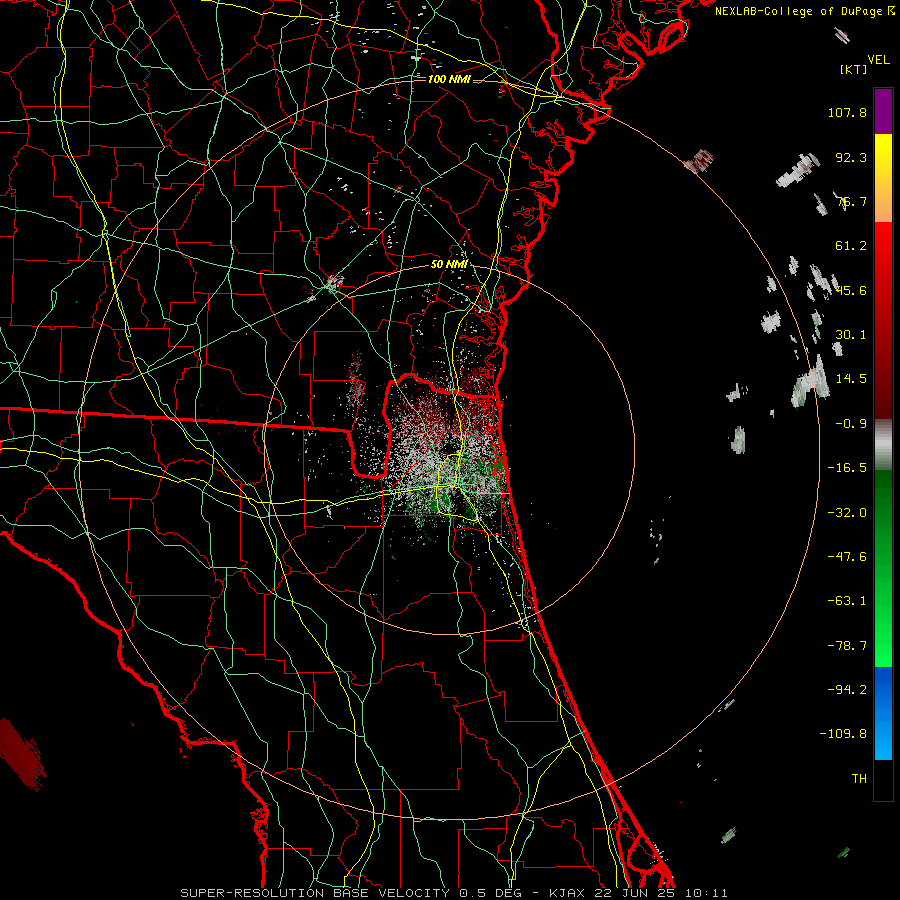Viewport: 900px width, 900px height.
Task: Select the -16.5 legend value
Action: [x=847, y=468]
